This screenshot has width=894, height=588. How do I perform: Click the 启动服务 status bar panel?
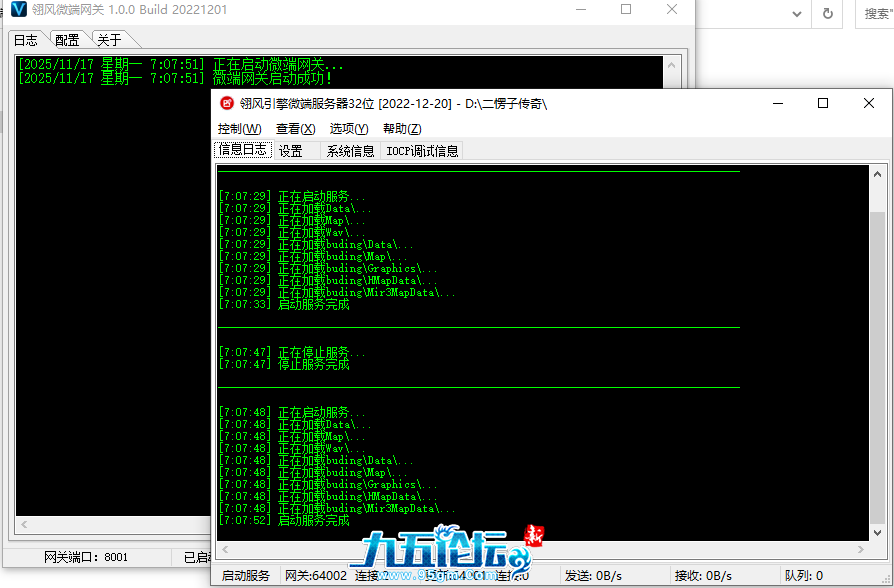[x=245, y=576]
